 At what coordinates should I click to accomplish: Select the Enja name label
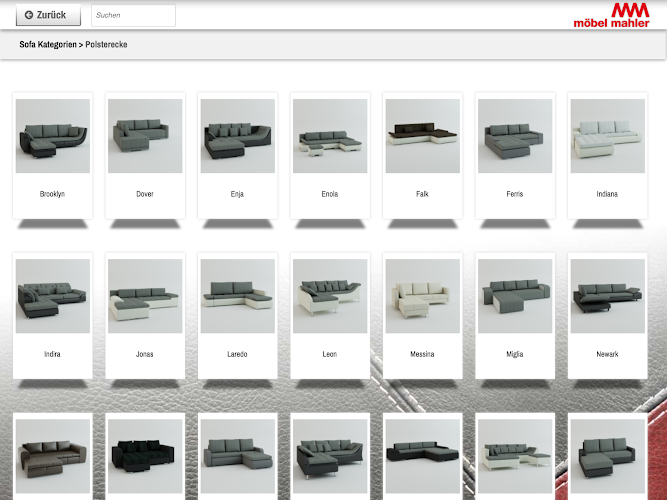point(237,194)
